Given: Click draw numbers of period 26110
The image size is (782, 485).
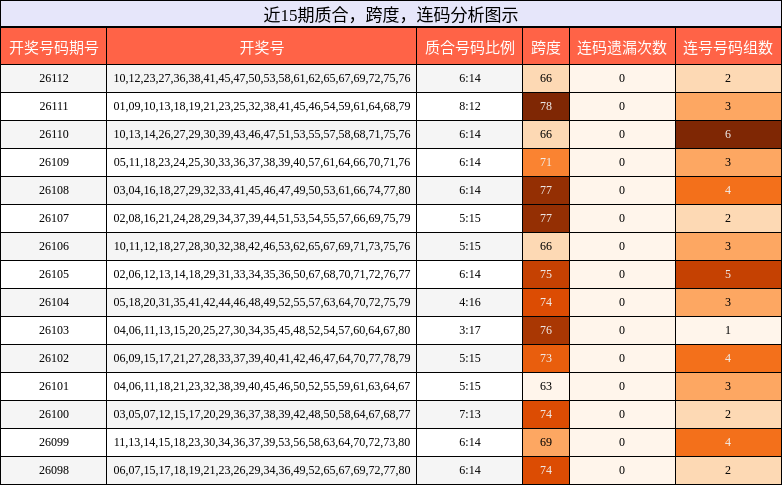Looking at the screenshot, I should click(x=262, y=134).
